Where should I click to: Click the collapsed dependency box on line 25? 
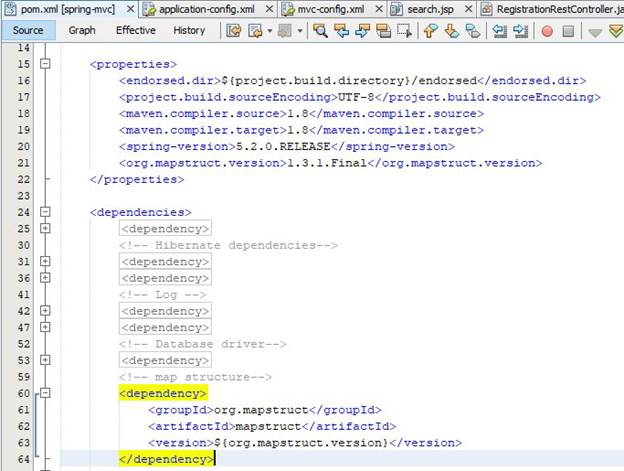pos(165,229)
